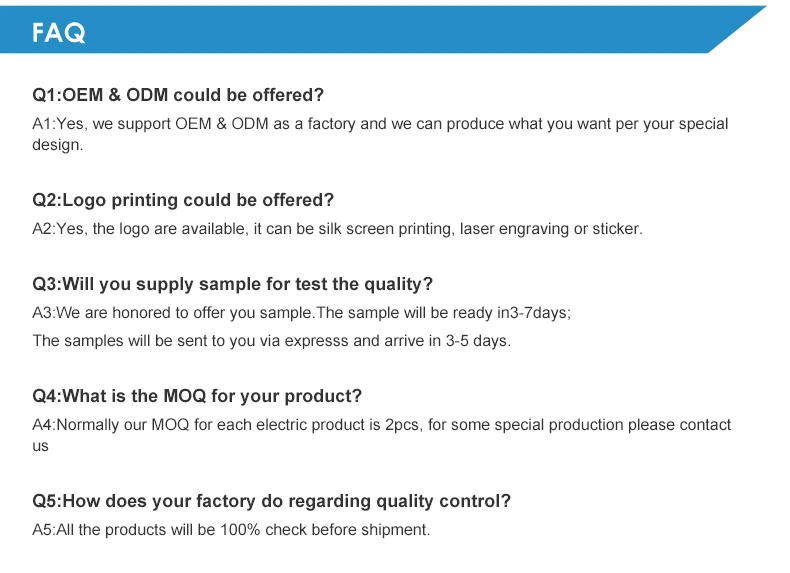Click the A4 answer about normal MOQ
Viewport: 790px width, 573px height.
[x=381, y=425]
